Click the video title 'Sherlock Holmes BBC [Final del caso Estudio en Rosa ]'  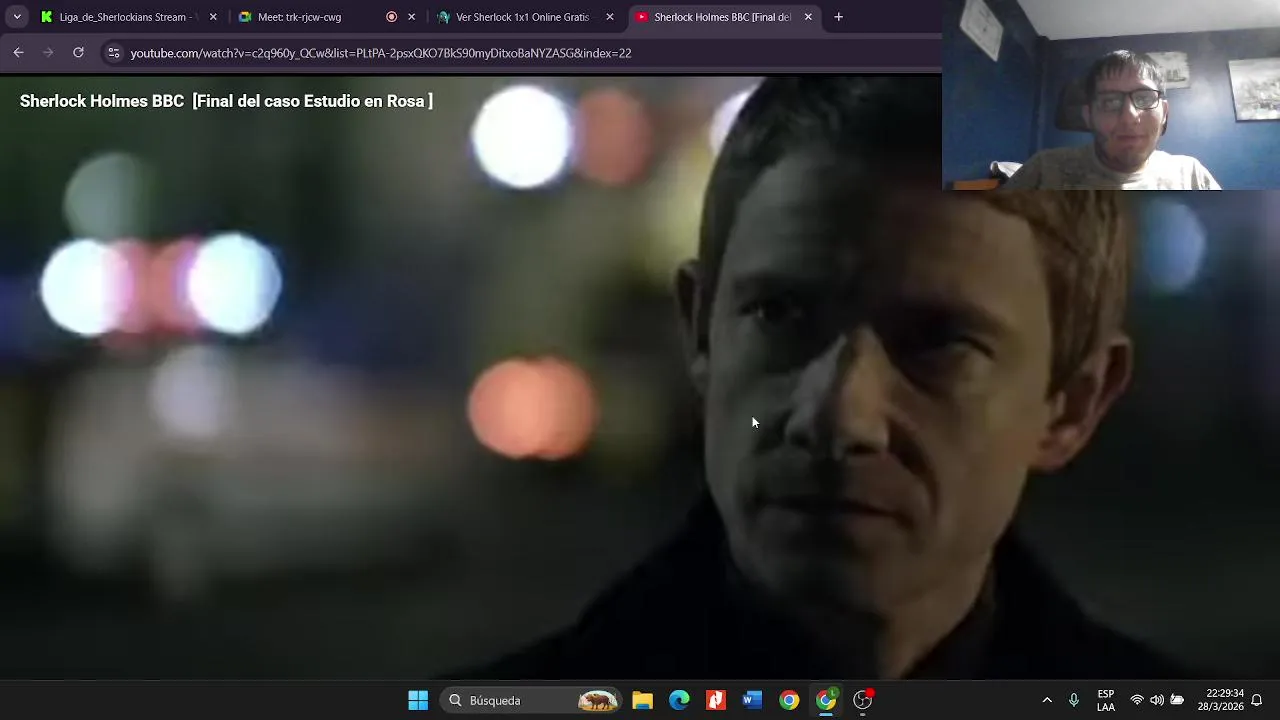[x=226, y=101]
